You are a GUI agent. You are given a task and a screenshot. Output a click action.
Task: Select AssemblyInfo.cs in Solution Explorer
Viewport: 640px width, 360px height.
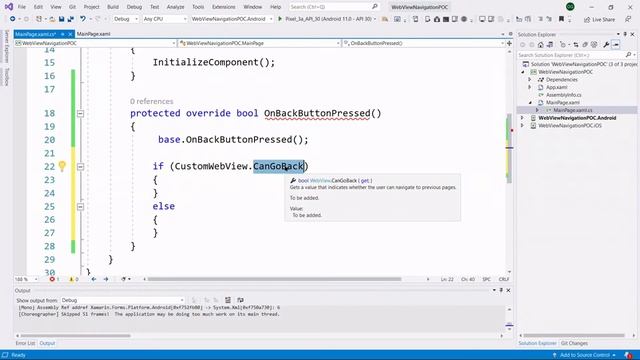click(564, 95)
